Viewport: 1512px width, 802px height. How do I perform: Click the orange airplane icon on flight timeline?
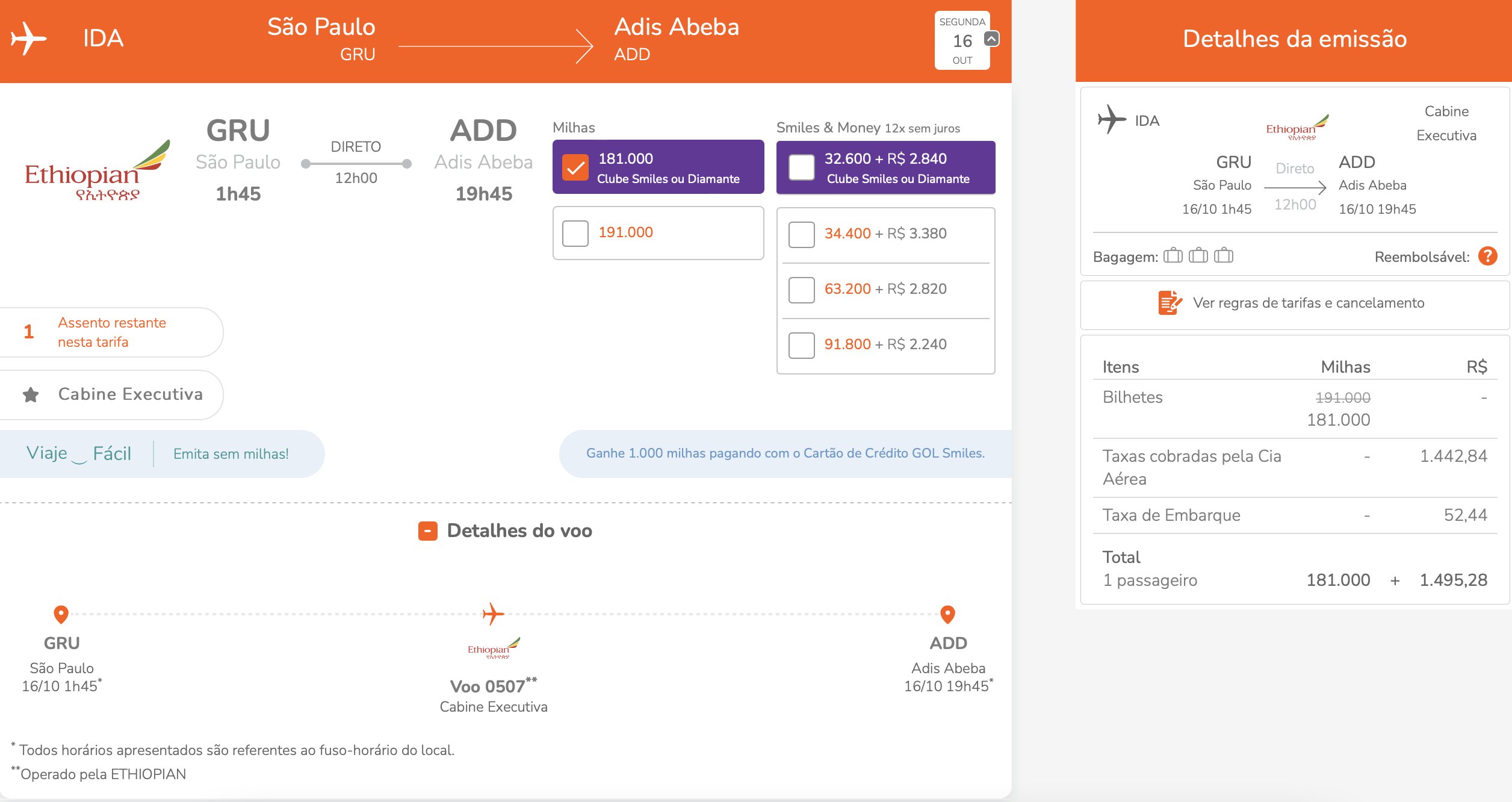click(x=493, y=614)
